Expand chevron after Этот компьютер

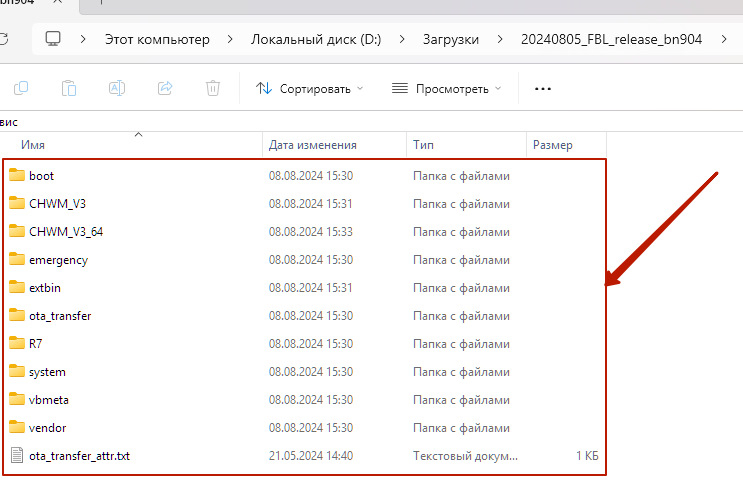tap(230, 39)
